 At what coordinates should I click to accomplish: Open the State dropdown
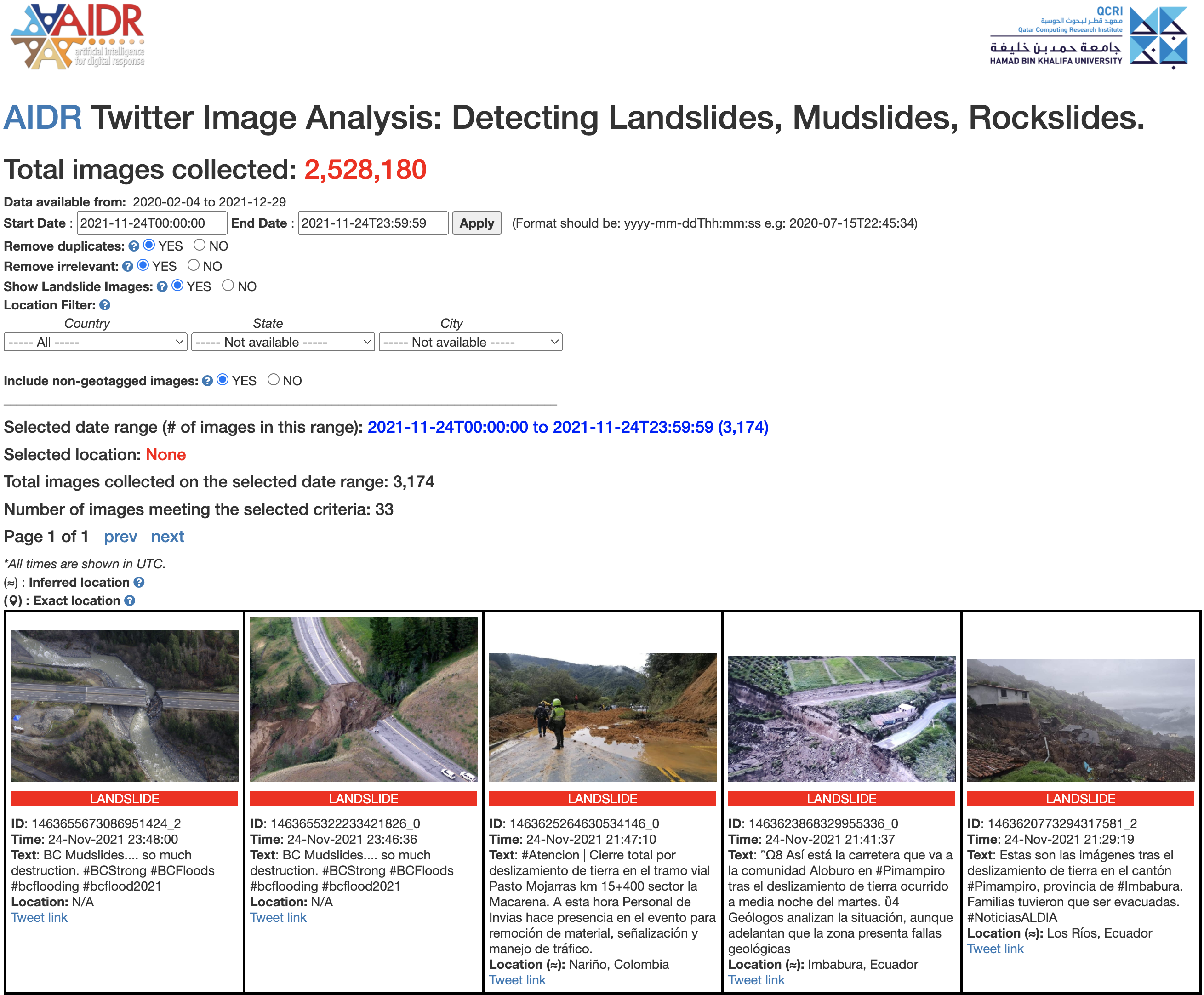pos(283,342)
